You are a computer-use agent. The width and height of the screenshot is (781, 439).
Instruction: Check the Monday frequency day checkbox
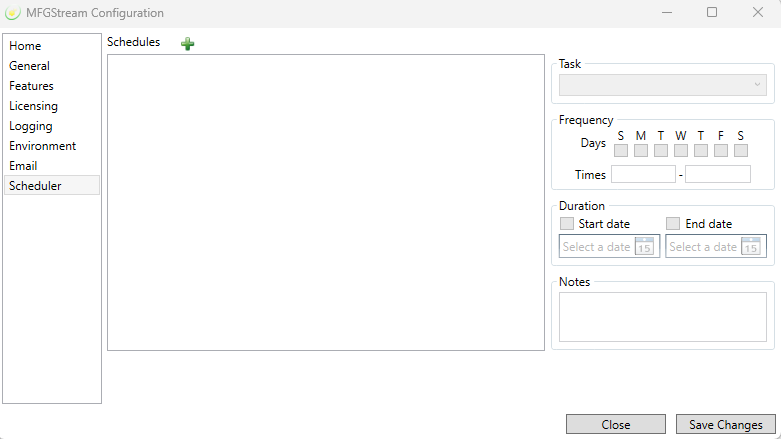coord(641,151)
